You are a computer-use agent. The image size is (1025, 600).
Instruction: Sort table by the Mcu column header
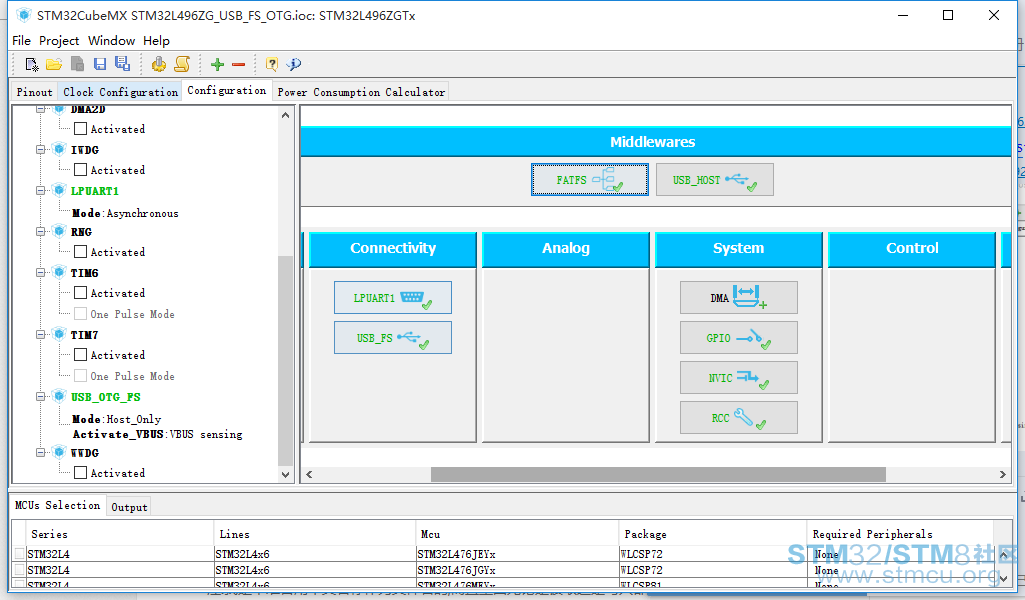pyautogui.click(x=516, y=534)
